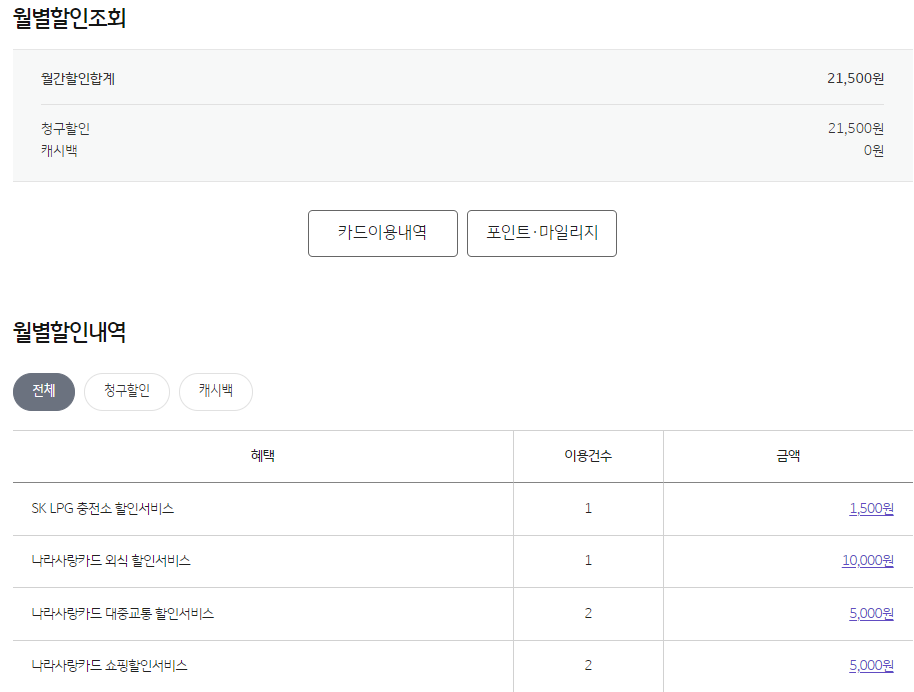914x692 pixels.
Task: Click usage count 1 for 외식 할인서비스 row
Action: pyautogui.click(x=588, y=561)
